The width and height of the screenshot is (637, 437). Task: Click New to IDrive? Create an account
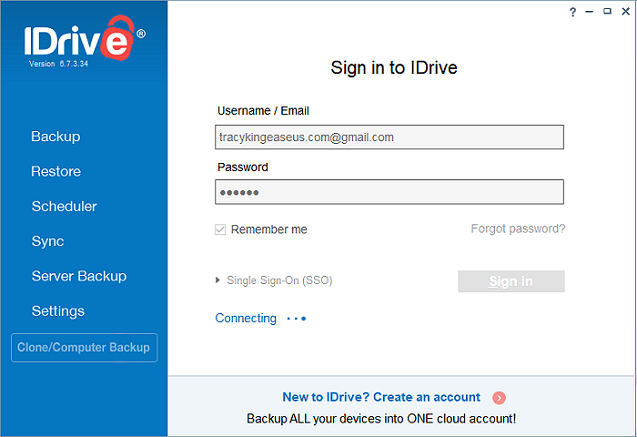click(381, 397)
